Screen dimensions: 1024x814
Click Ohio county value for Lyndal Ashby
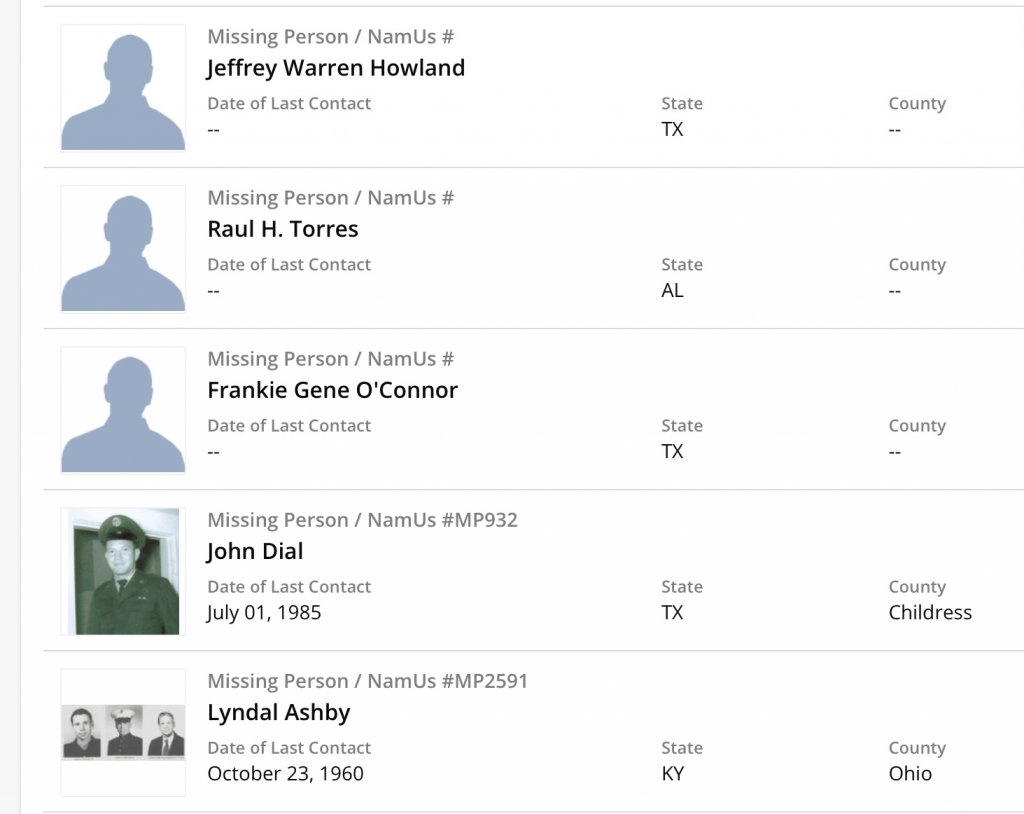910,773
